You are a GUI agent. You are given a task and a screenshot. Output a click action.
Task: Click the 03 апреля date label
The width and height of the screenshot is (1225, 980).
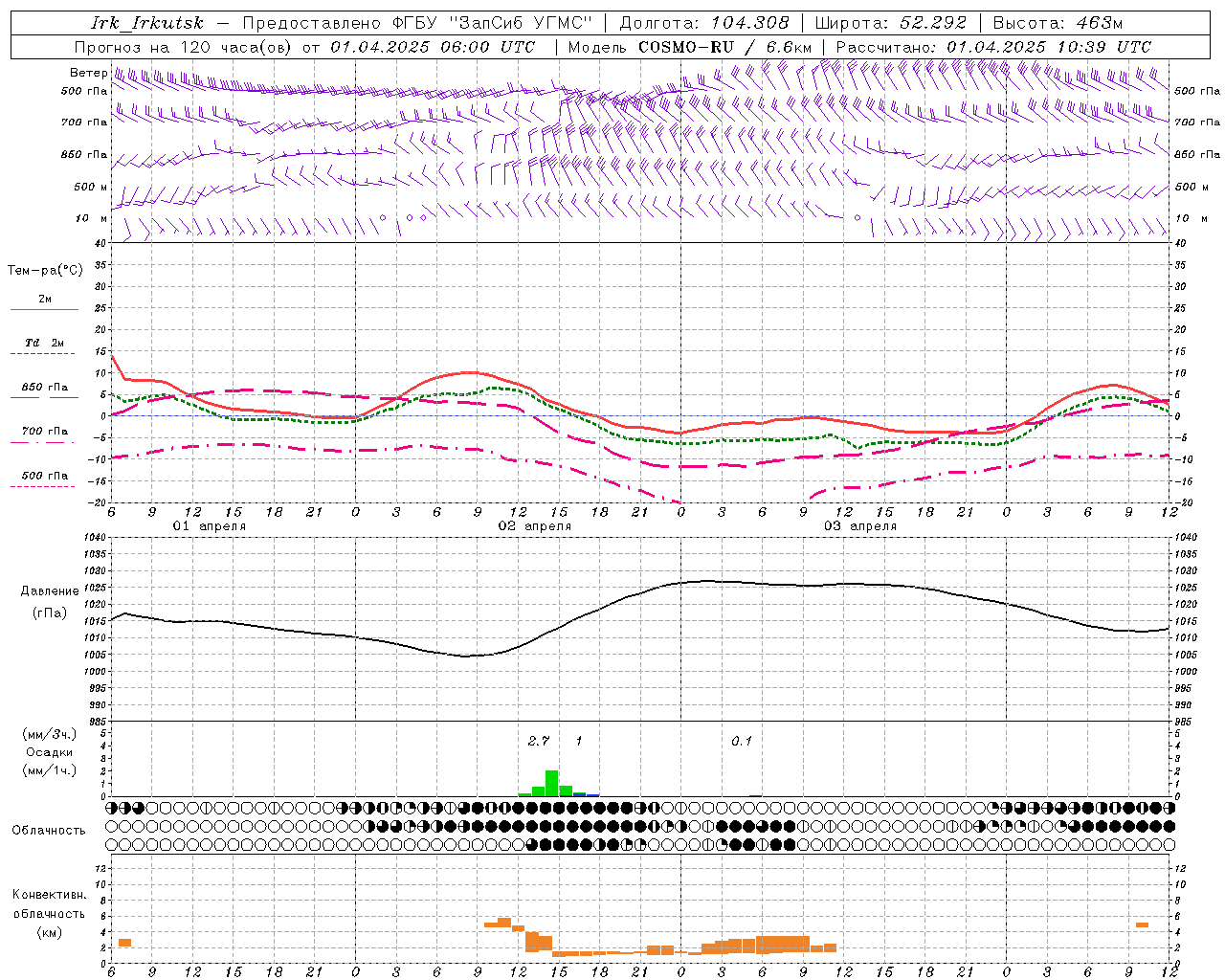click(x=860, y=526)
